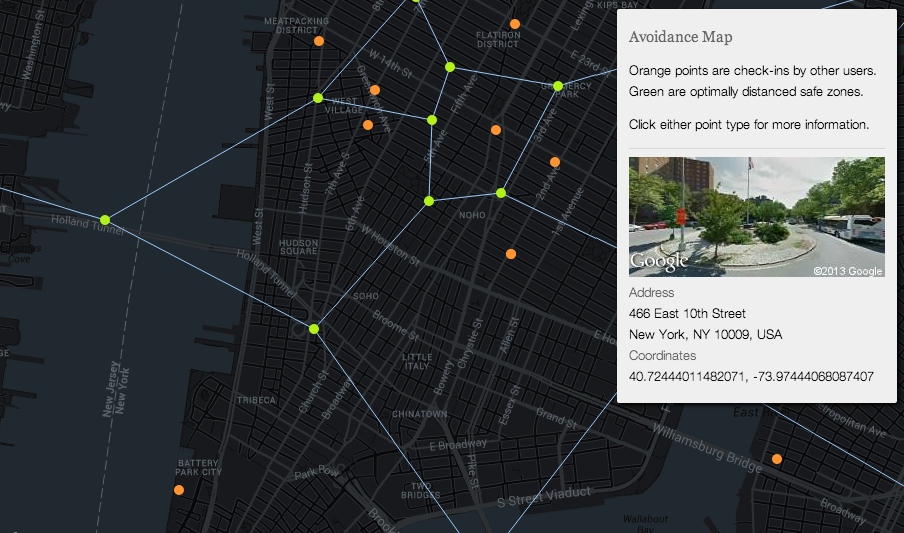Click the ©2013 Google copyright notice
The height and width of the screenshot is (533, 904).
click(848, 271)
